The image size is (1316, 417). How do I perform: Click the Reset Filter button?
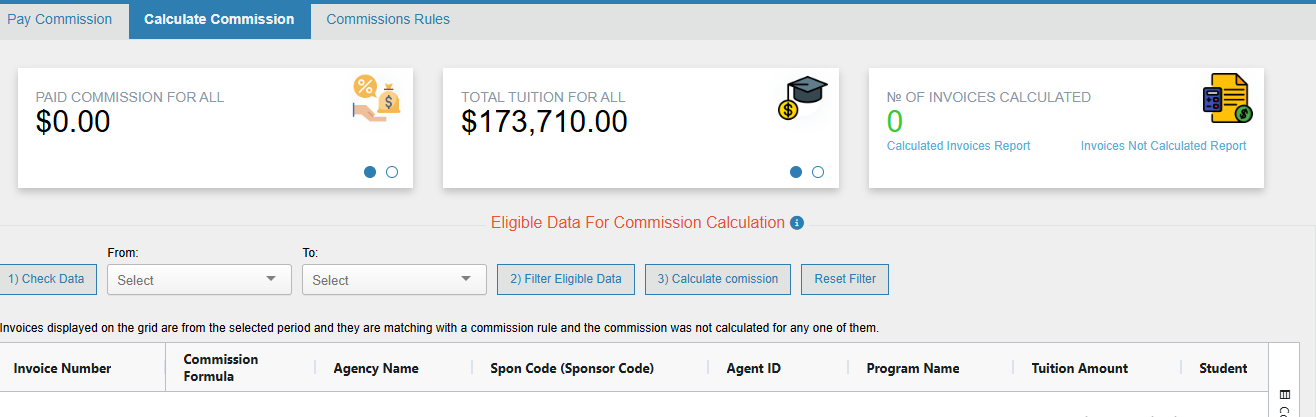(x=845, y=279)
